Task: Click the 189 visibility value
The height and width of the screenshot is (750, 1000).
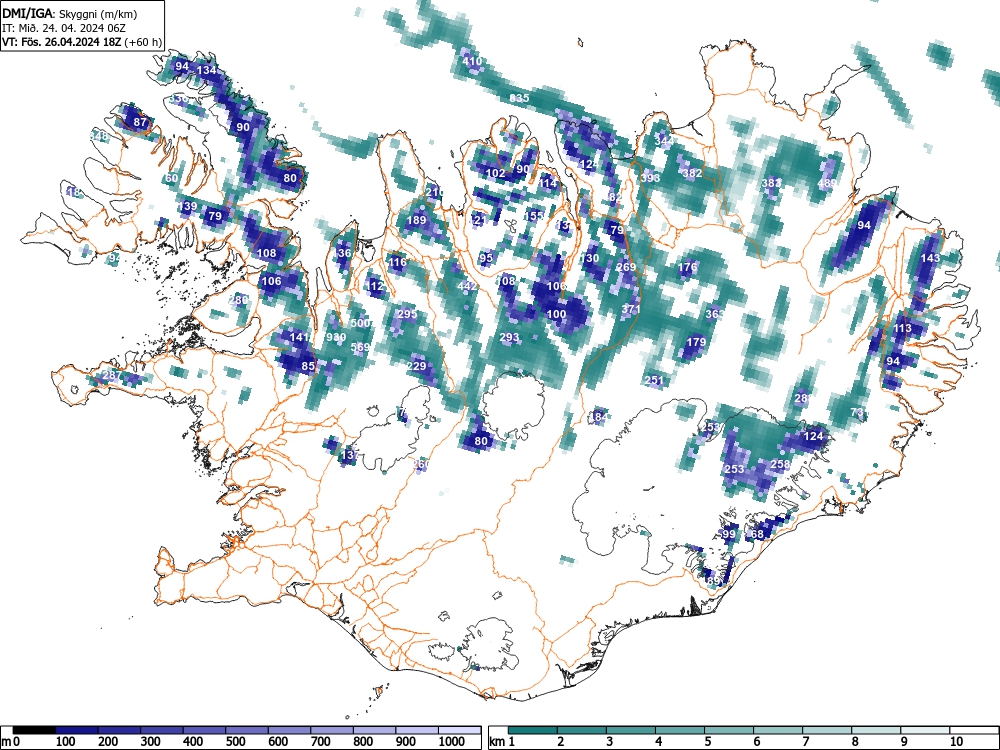Action: pos(416,221)
